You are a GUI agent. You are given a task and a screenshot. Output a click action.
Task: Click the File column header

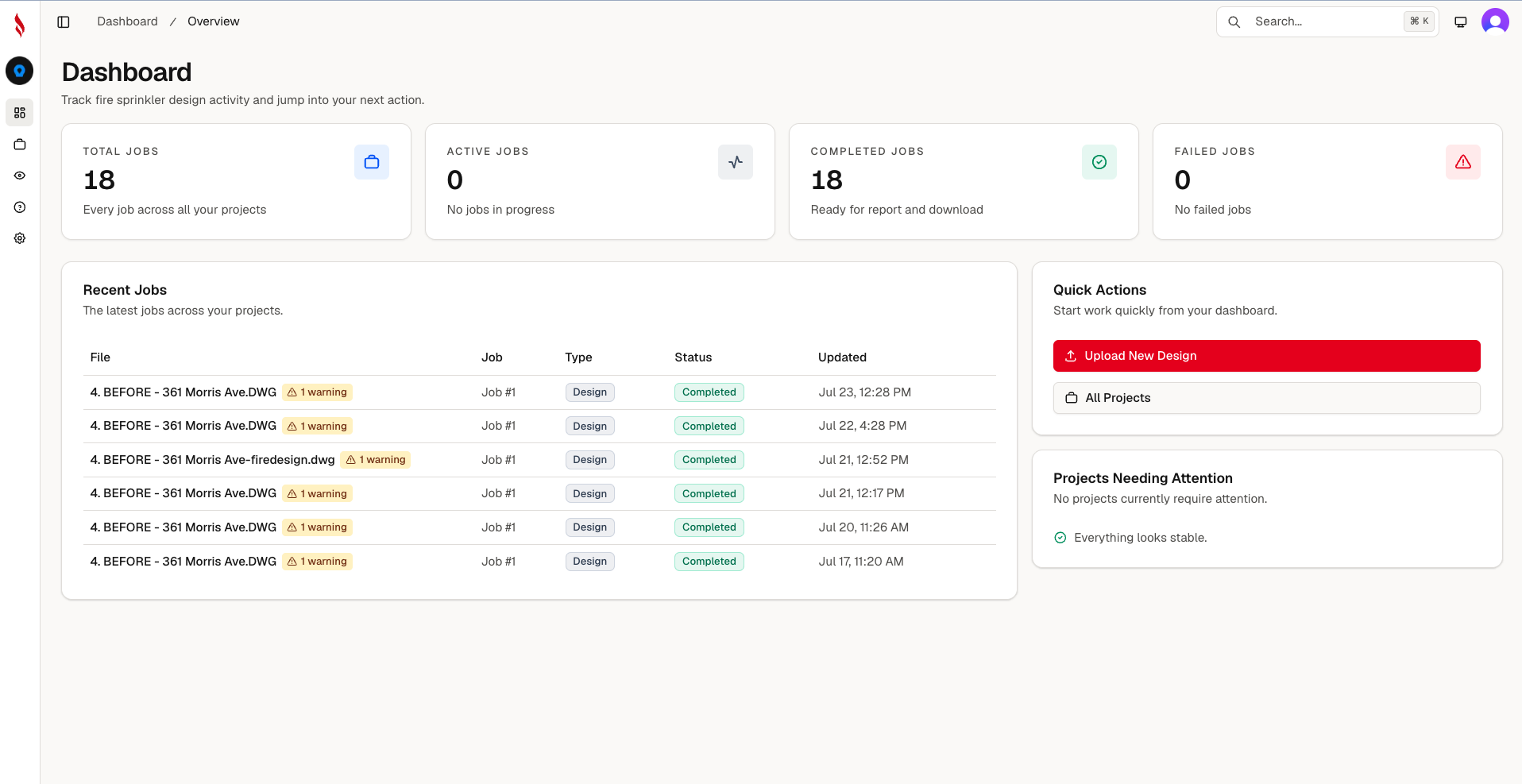[x=100, y=357]
